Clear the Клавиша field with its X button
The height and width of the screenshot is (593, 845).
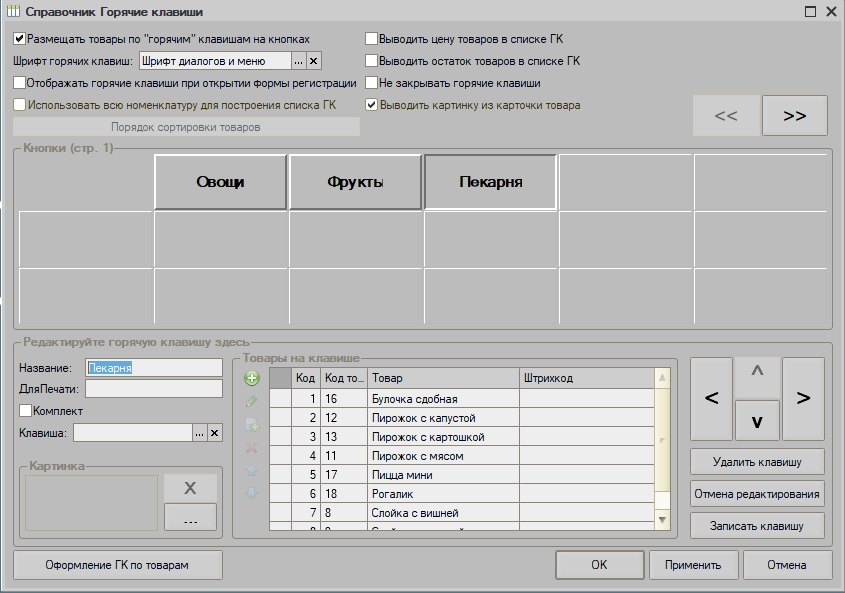[214, 433]
